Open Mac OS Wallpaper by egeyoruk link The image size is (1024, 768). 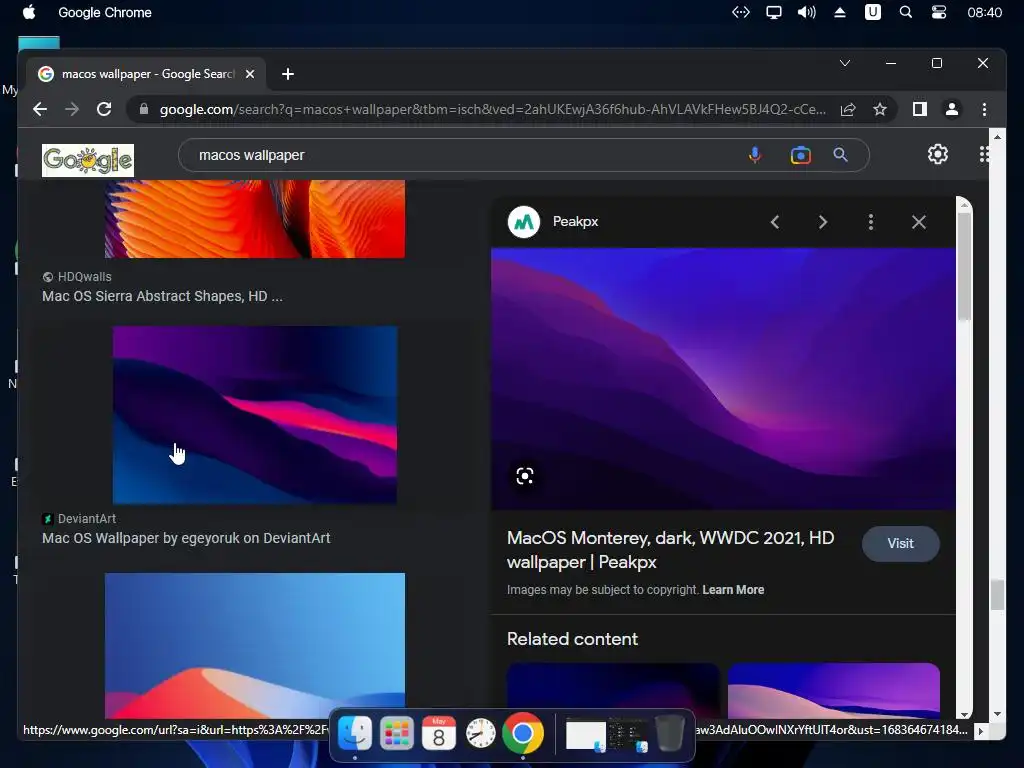(186, 538)
